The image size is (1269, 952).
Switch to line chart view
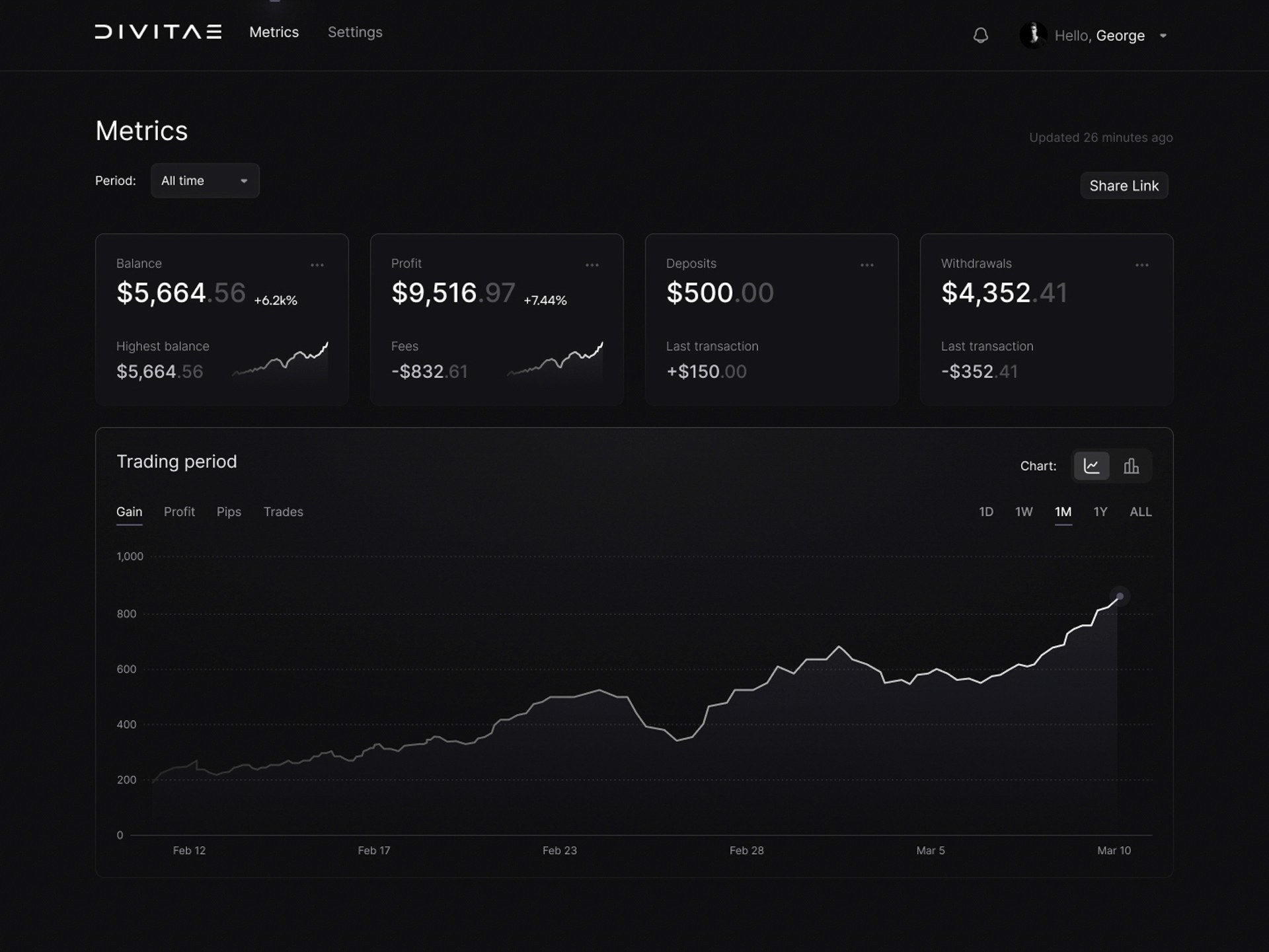1092,466
